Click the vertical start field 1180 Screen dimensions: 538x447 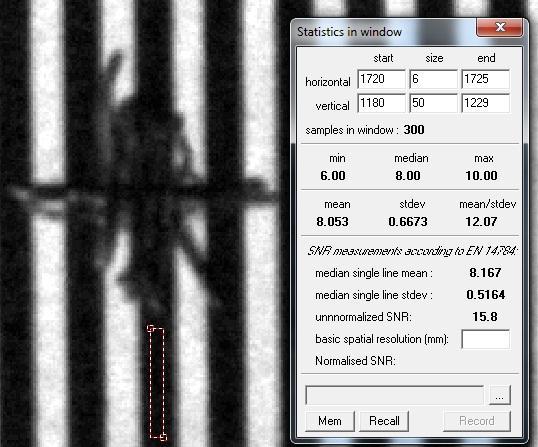pos(381,103)
